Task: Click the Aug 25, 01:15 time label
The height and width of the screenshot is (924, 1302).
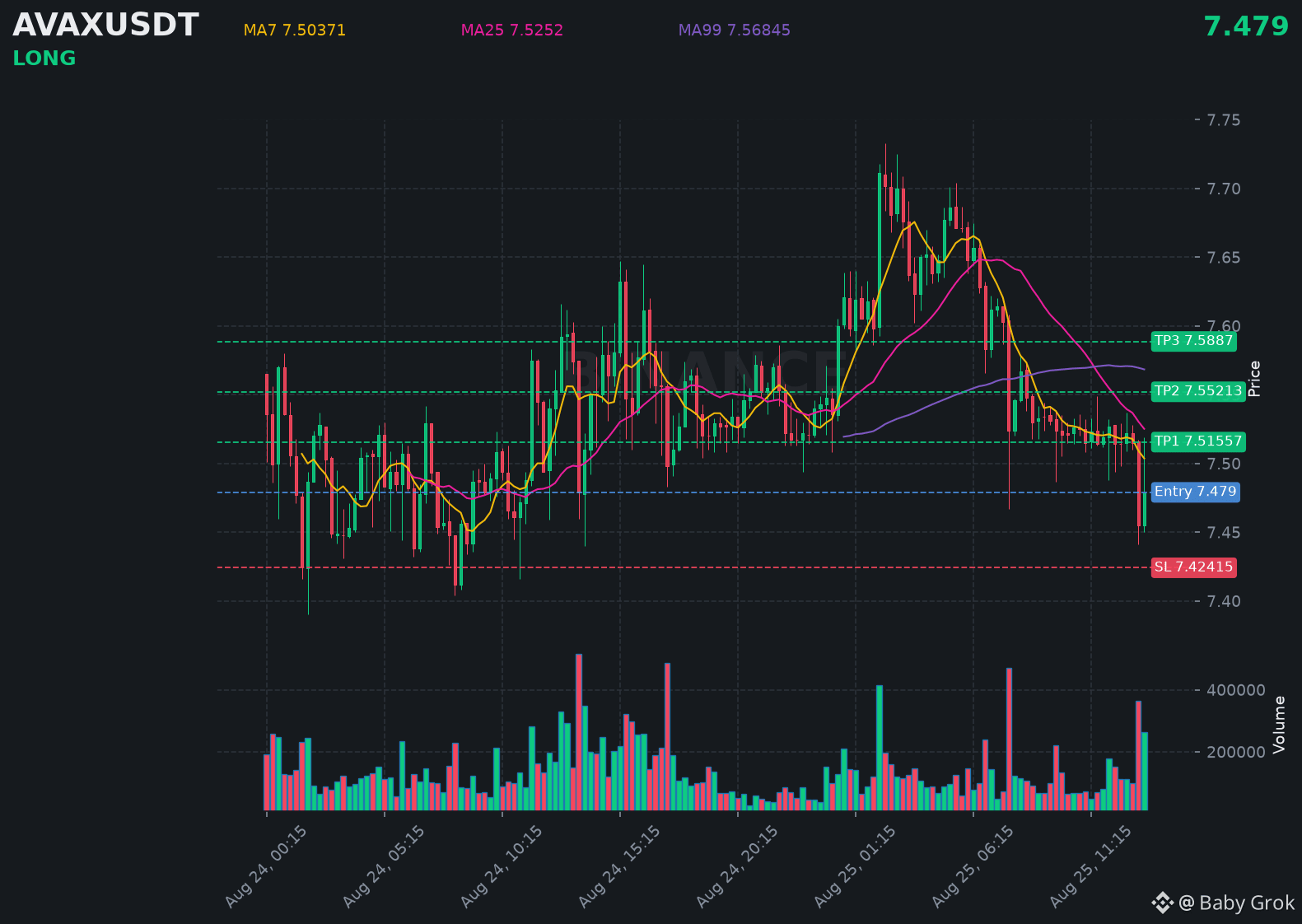Action: (x=855, y=867)
